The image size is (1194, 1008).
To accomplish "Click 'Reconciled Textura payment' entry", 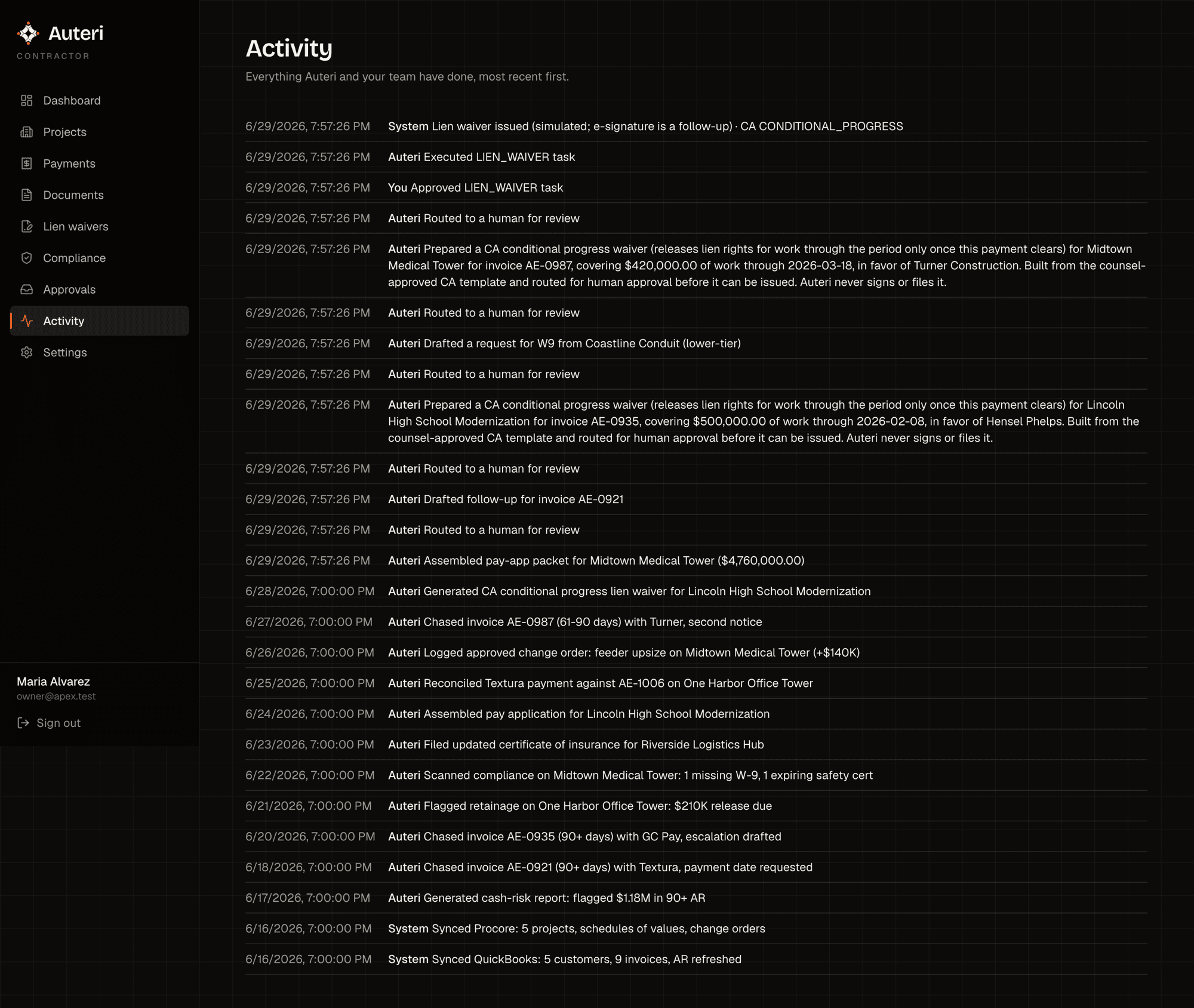I will point(696,683).
